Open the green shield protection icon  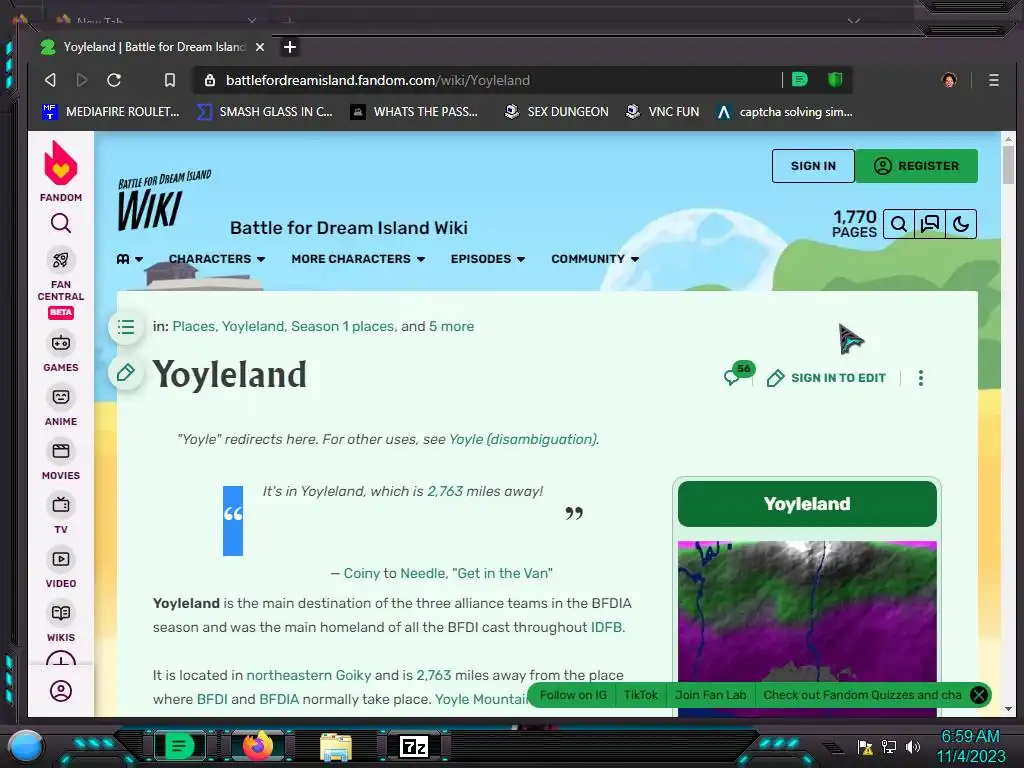point(835,80)
